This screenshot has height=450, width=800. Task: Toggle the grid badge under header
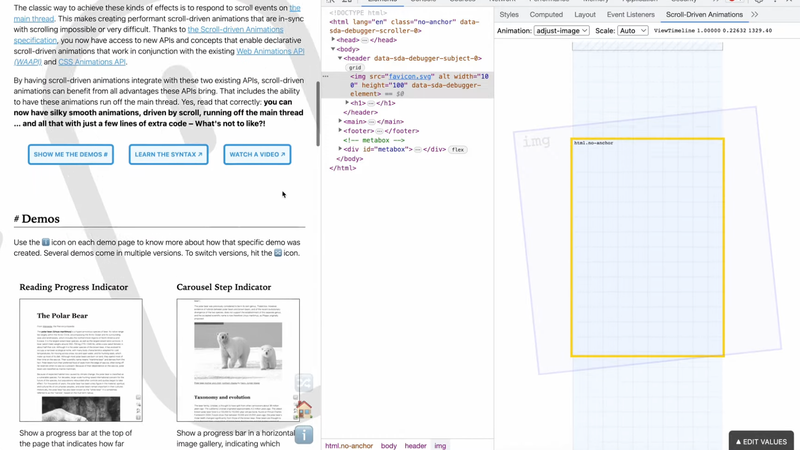(355, 67)
